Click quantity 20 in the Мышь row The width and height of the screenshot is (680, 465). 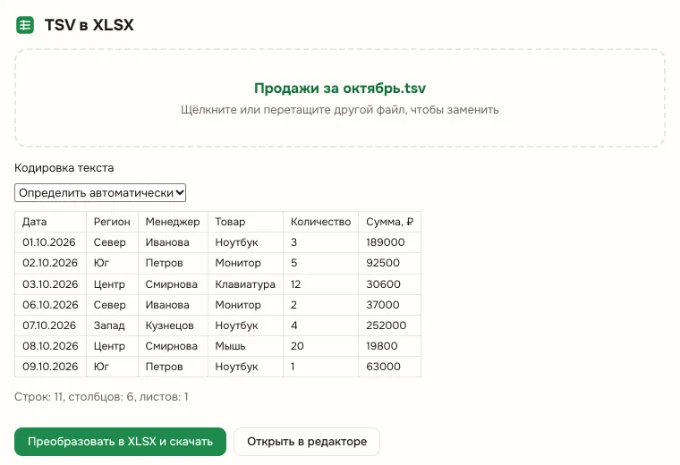[321, 346]
